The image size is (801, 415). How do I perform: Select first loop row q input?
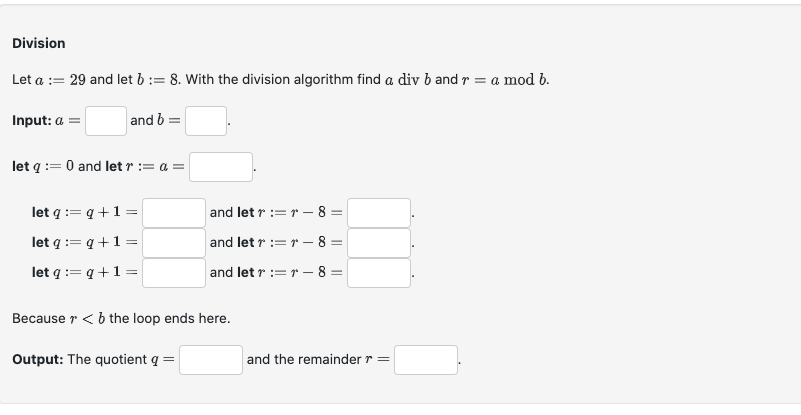point(174,213)
